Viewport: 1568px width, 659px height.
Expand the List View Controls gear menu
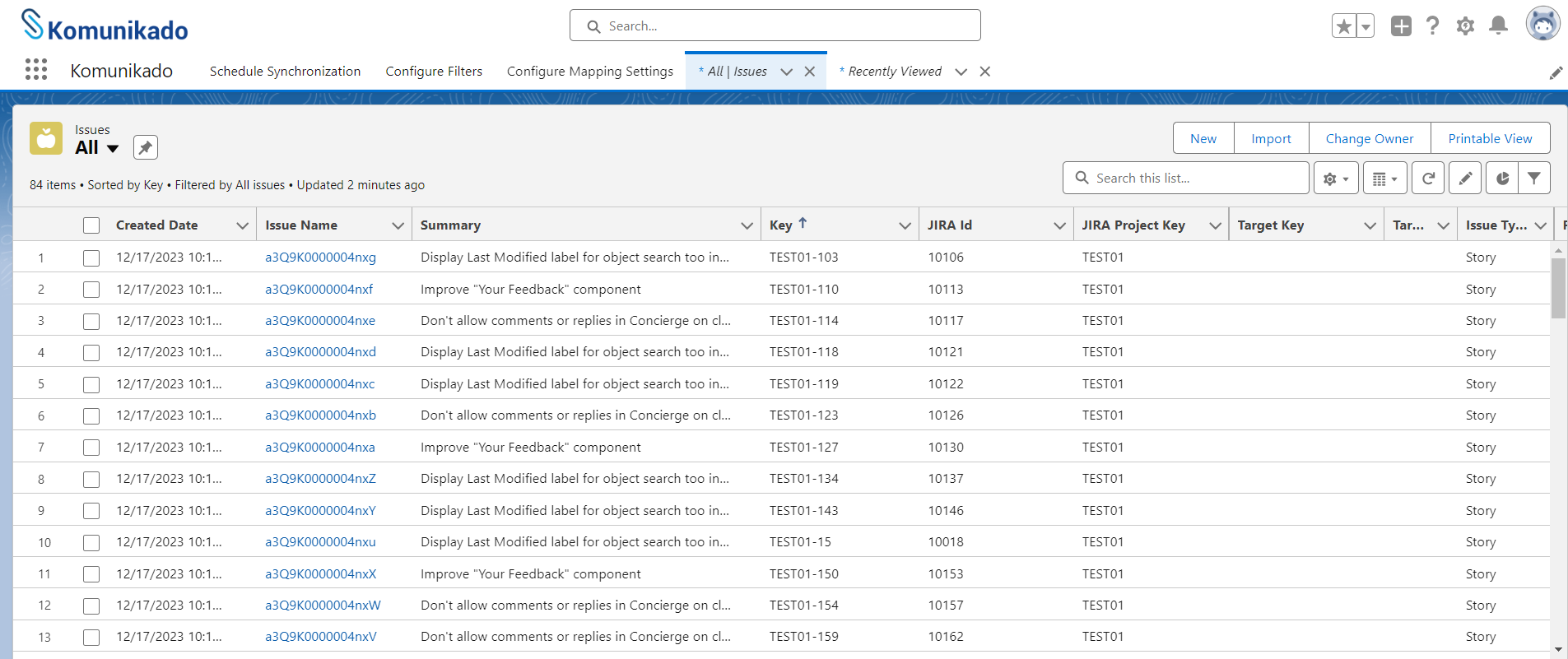pos(1336,178)
